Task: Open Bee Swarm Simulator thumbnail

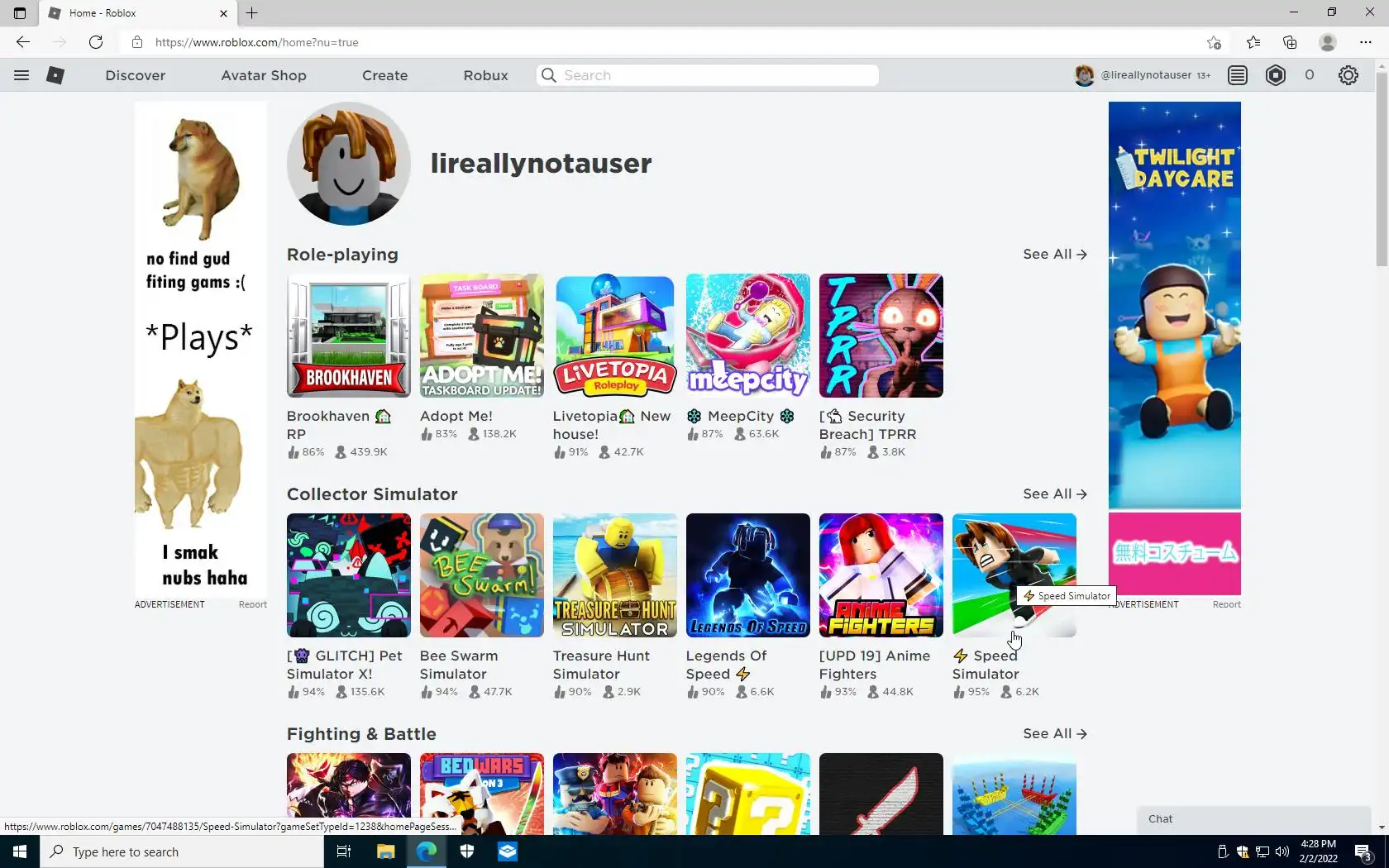Action: [x=482, y=575]
